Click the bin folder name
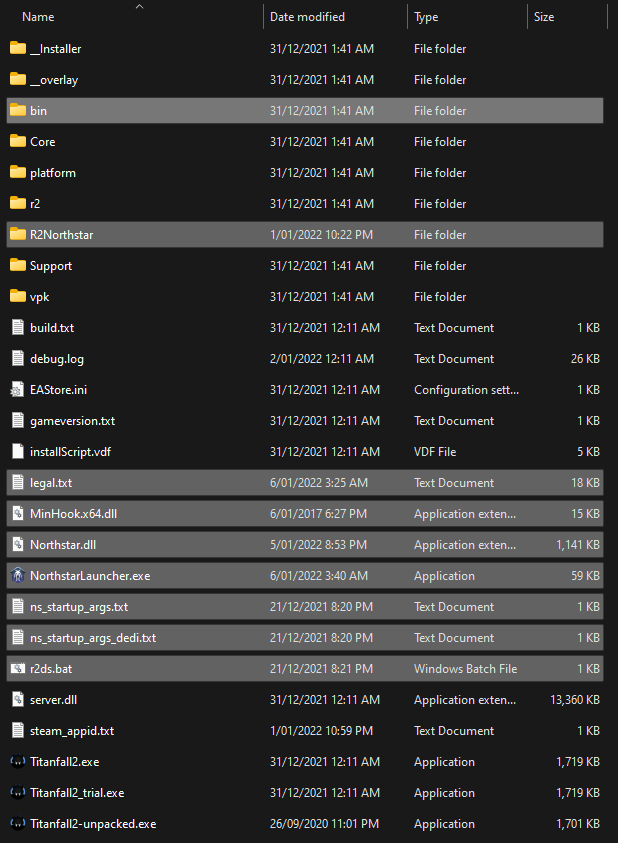Screen dimensions: 618x843 click(38, 111)
